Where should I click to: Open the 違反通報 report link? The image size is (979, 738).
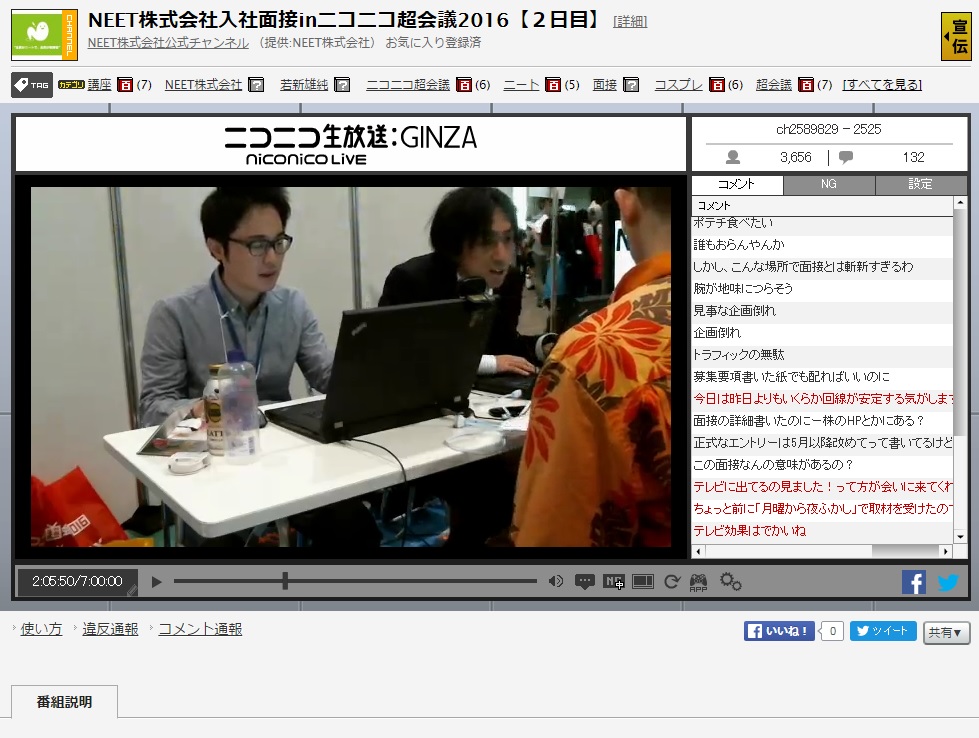[x=111, y=629]
